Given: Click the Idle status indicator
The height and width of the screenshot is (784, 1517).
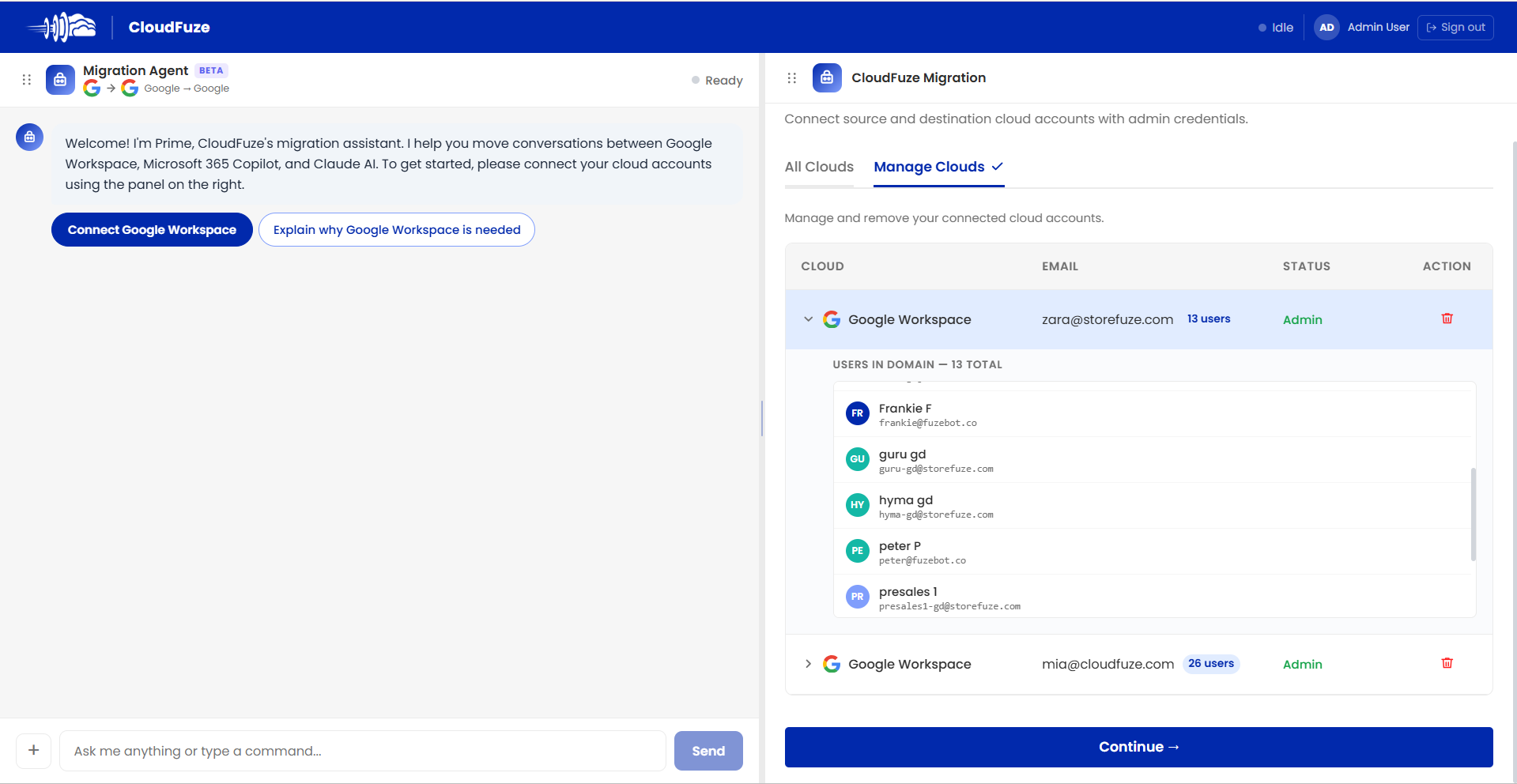Looking at the screenshot, I should click(1276, 28).
